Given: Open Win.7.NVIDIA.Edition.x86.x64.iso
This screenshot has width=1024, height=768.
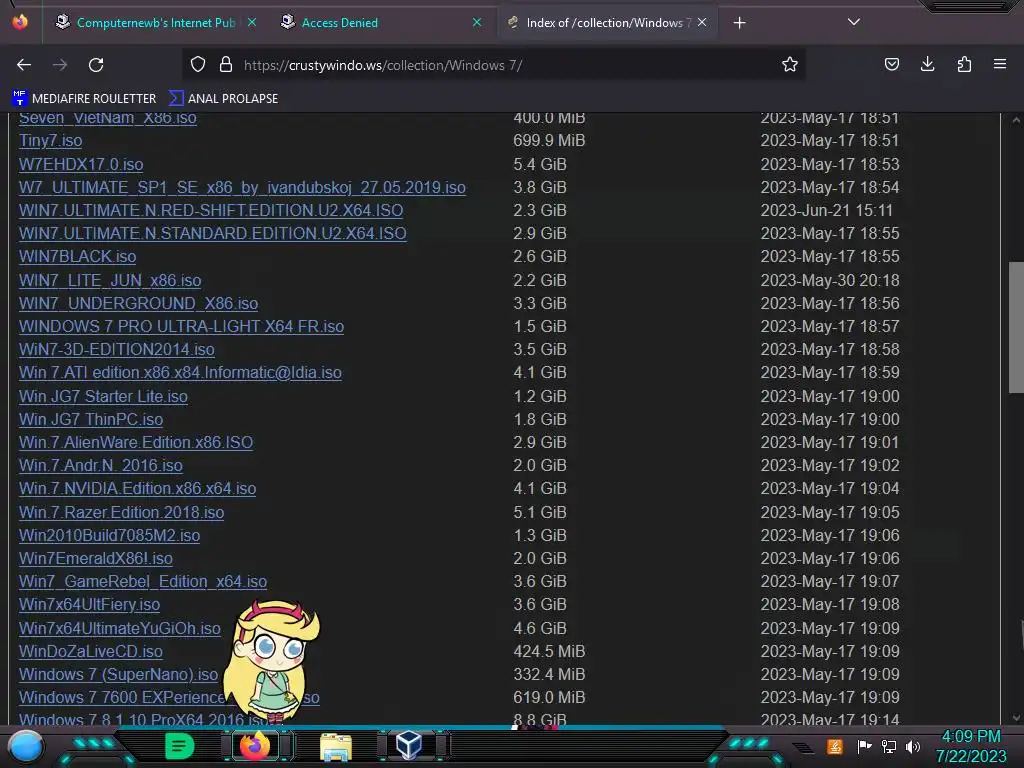Looking at the screenshot, I should pos(137,488).
